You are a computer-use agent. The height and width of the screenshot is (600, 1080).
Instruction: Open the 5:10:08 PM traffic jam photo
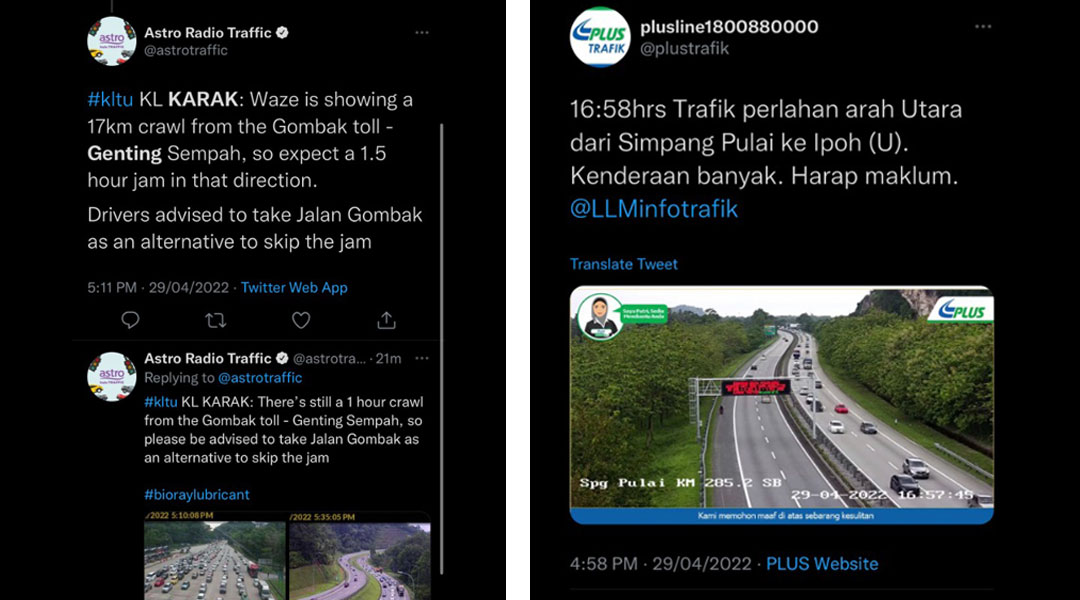(214, 556)
